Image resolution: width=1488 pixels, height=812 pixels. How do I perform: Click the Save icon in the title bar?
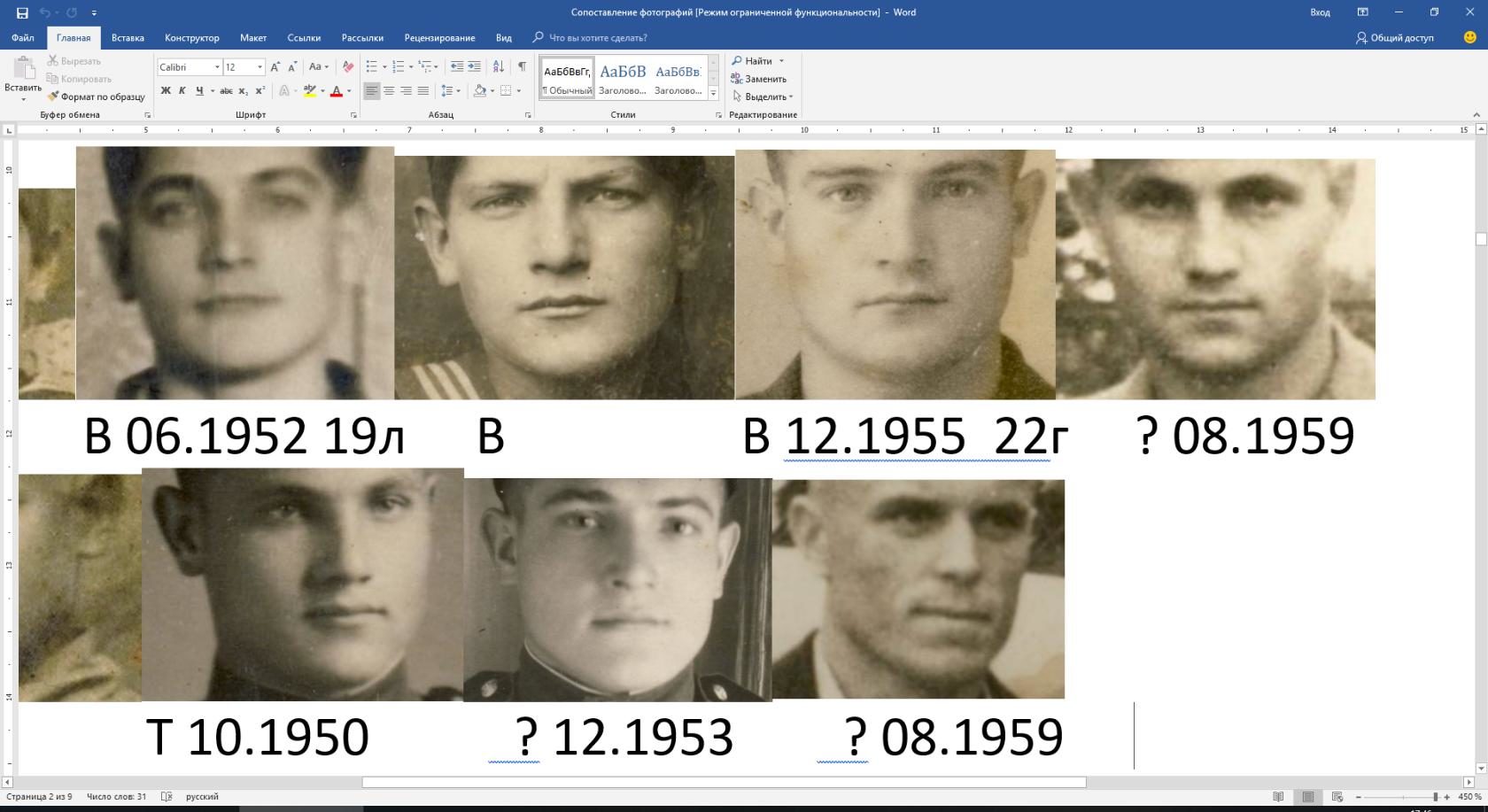click(22, 12)
